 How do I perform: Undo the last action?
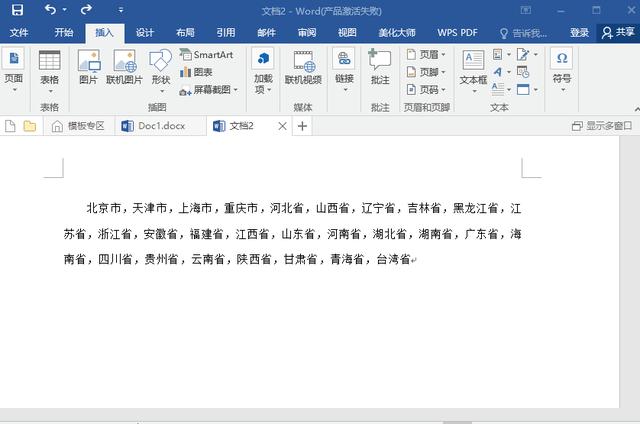(x=51, y=9)
